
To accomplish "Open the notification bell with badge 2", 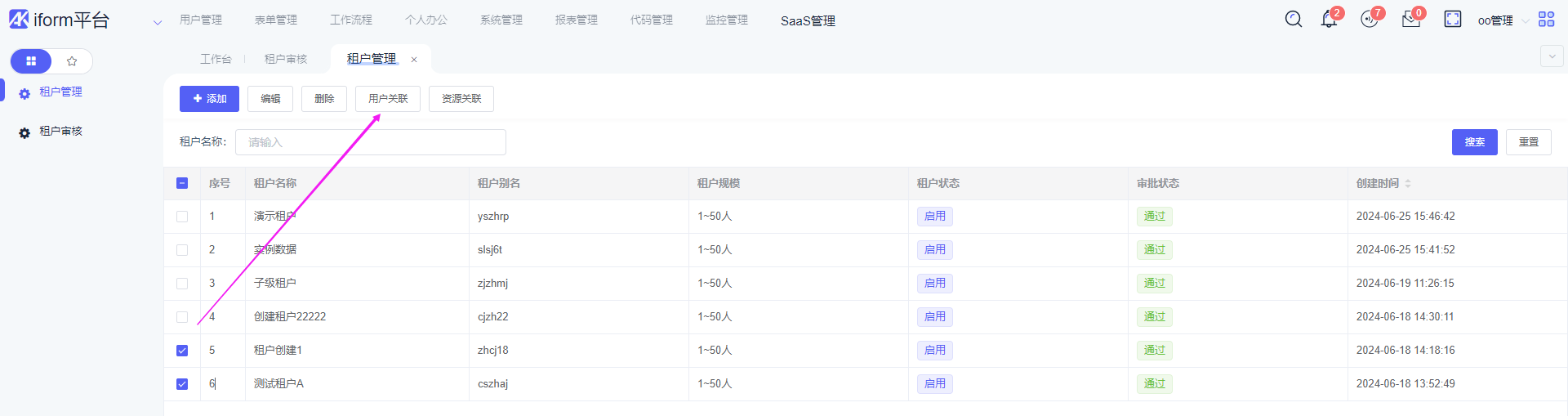I will 1329,20.
